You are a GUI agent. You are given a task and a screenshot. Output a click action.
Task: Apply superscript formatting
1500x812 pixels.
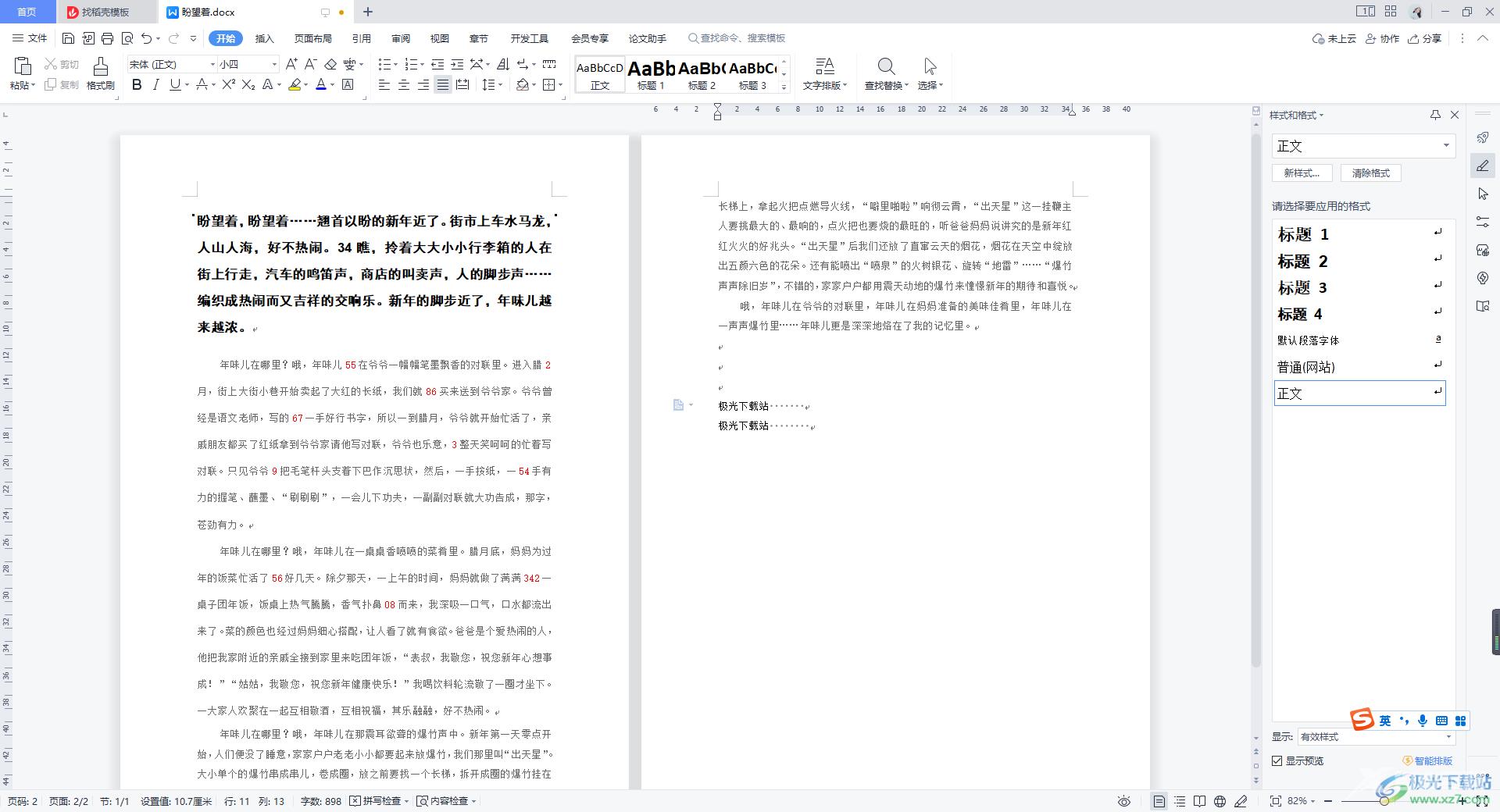228,84
